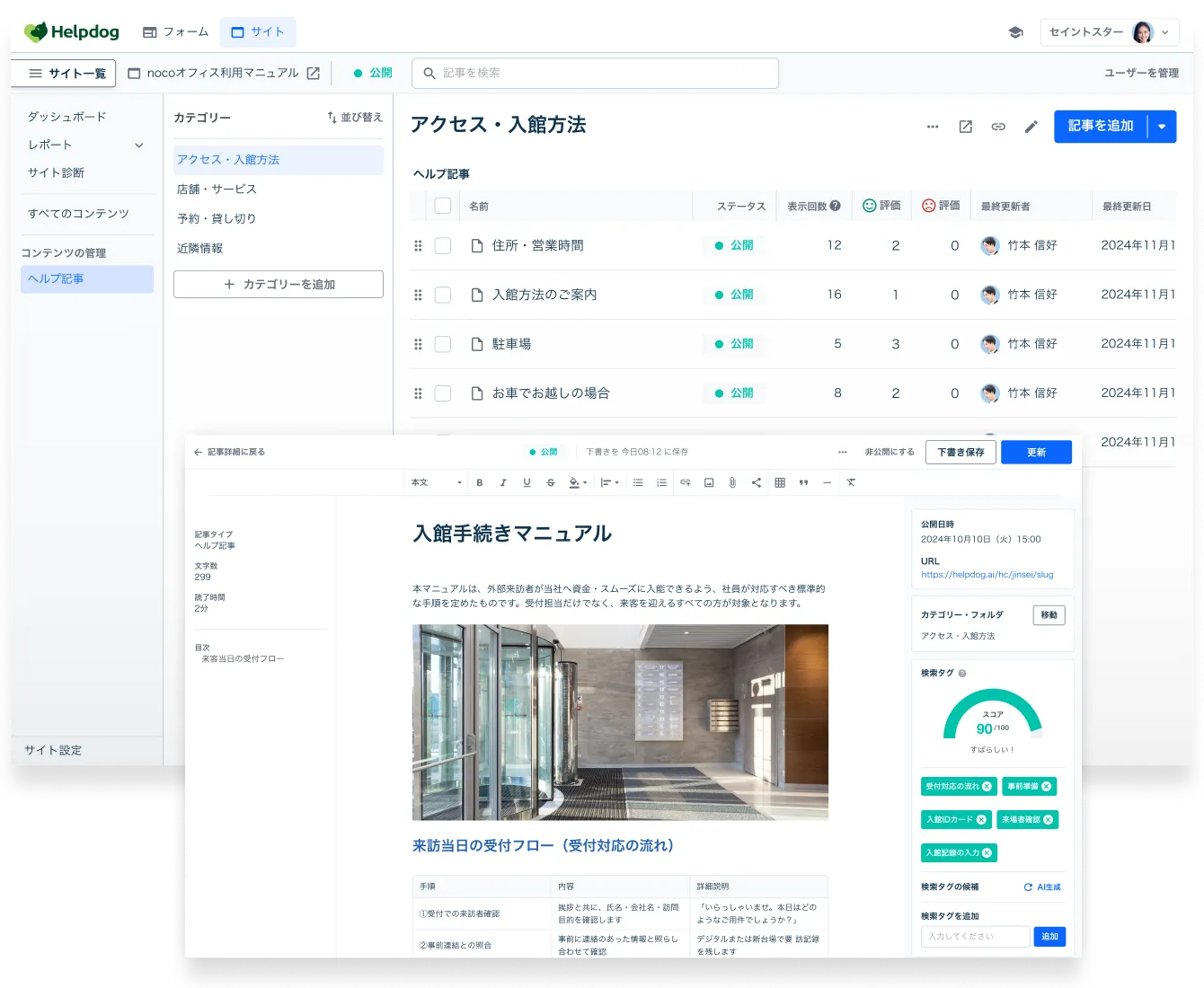The image size is (1204, 988).
Task: Toggle bold formatting in article editor
Action: [x=480, y=483]
